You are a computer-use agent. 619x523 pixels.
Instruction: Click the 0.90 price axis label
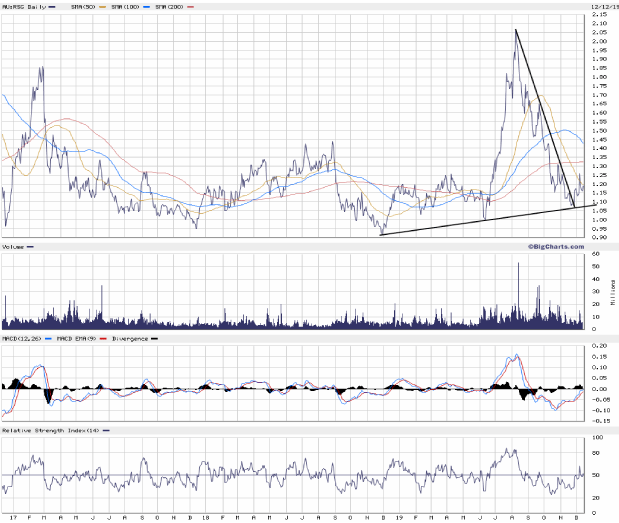click(x=597, y=238)
